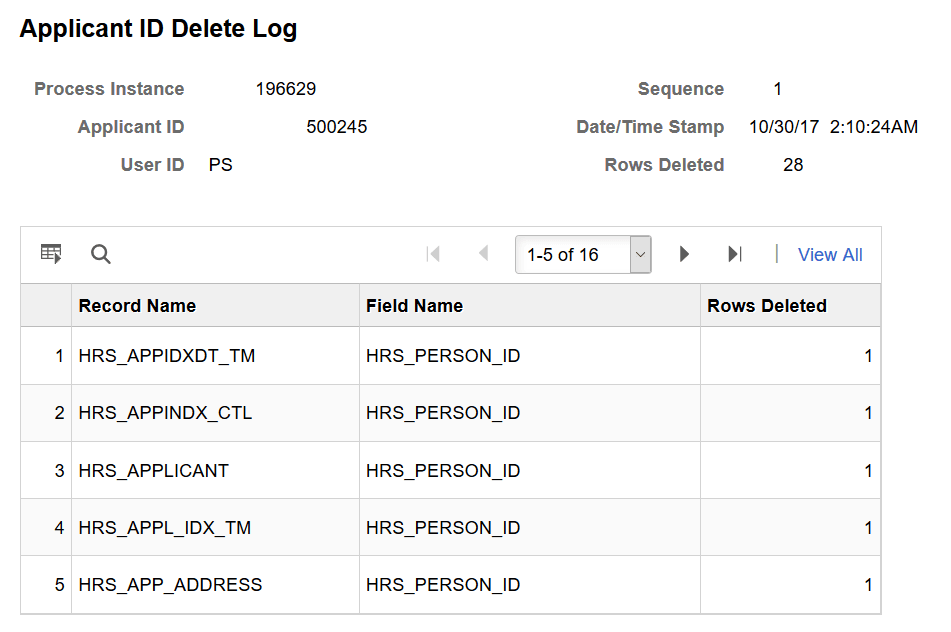Sort by the Record Name column header

coord(137,305)
